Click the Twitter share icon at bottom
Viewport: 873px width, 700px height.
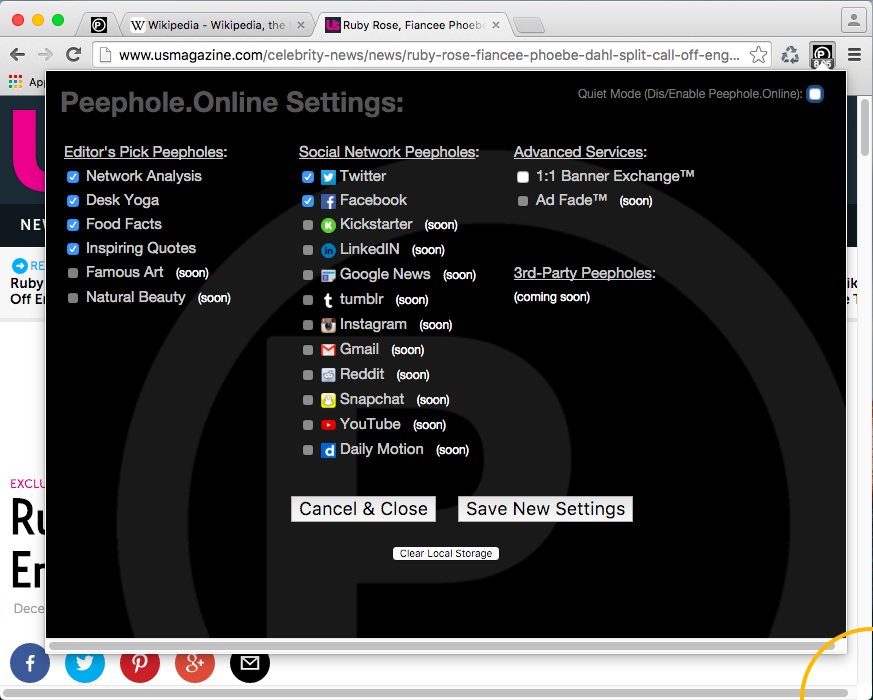[85, 663]
